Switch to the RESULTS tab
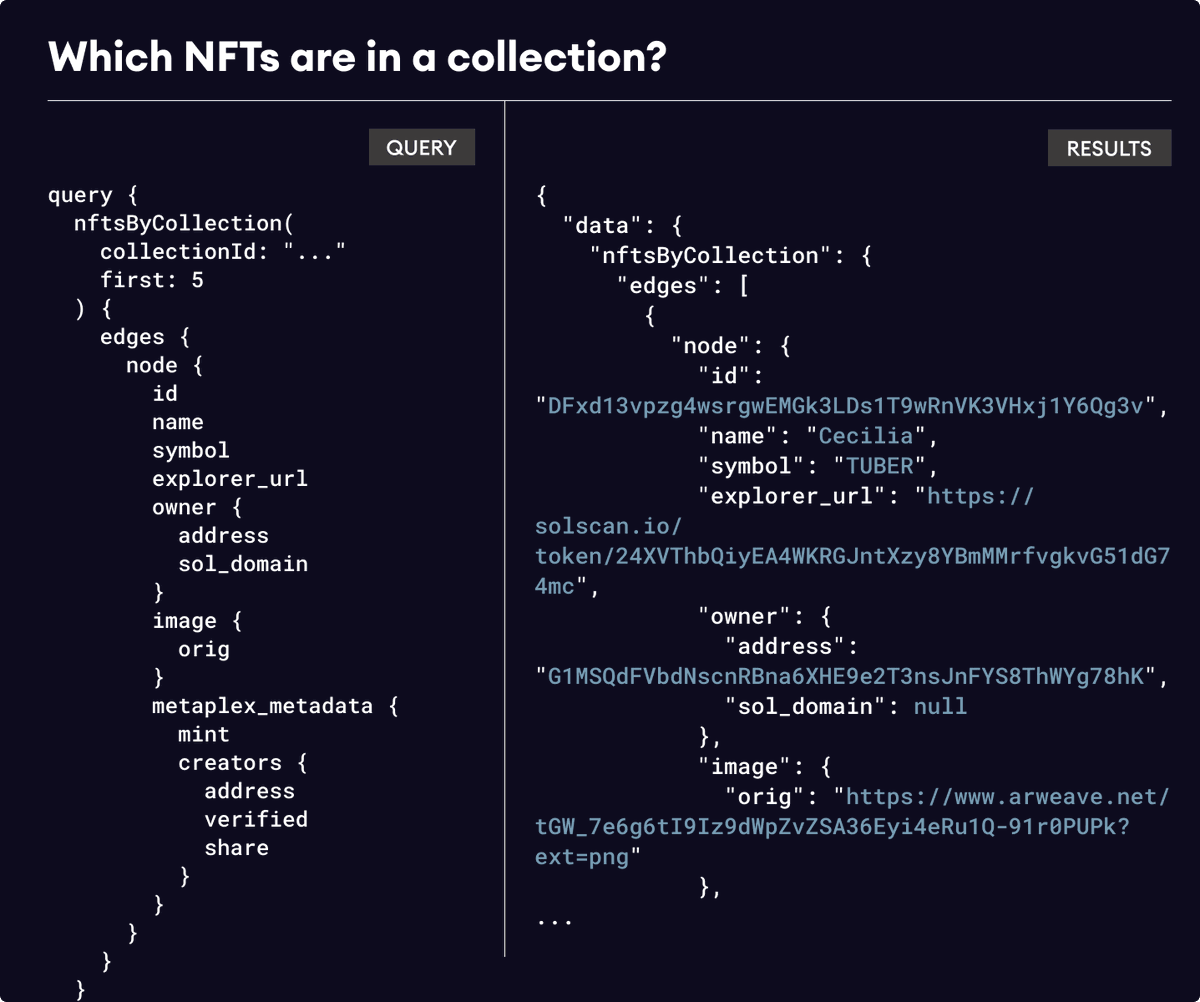Screen dimensions: 1200x1002 point(1108,147)
